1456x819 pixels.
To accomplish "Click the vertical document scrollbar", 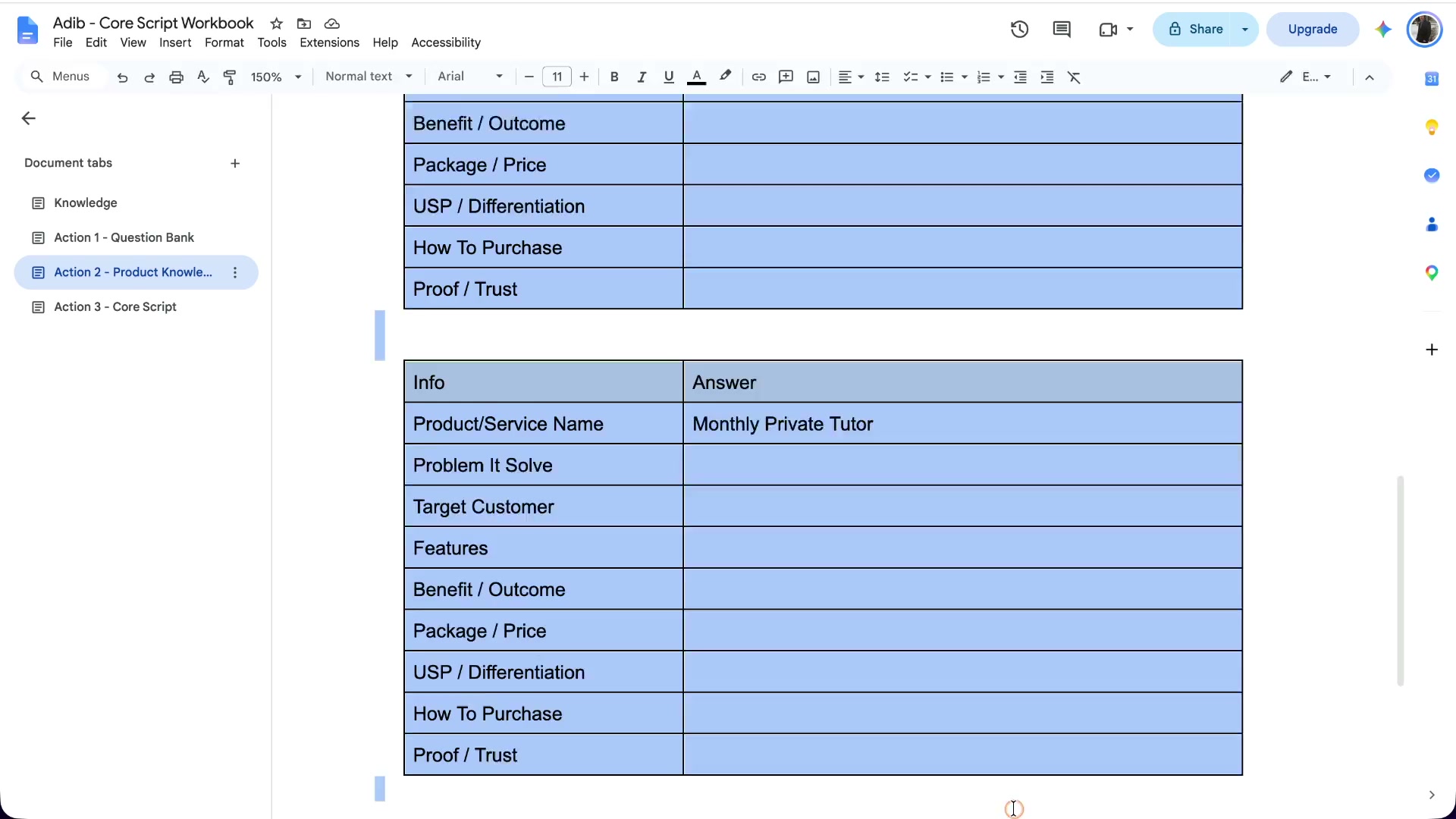I will coord(1401,581).
